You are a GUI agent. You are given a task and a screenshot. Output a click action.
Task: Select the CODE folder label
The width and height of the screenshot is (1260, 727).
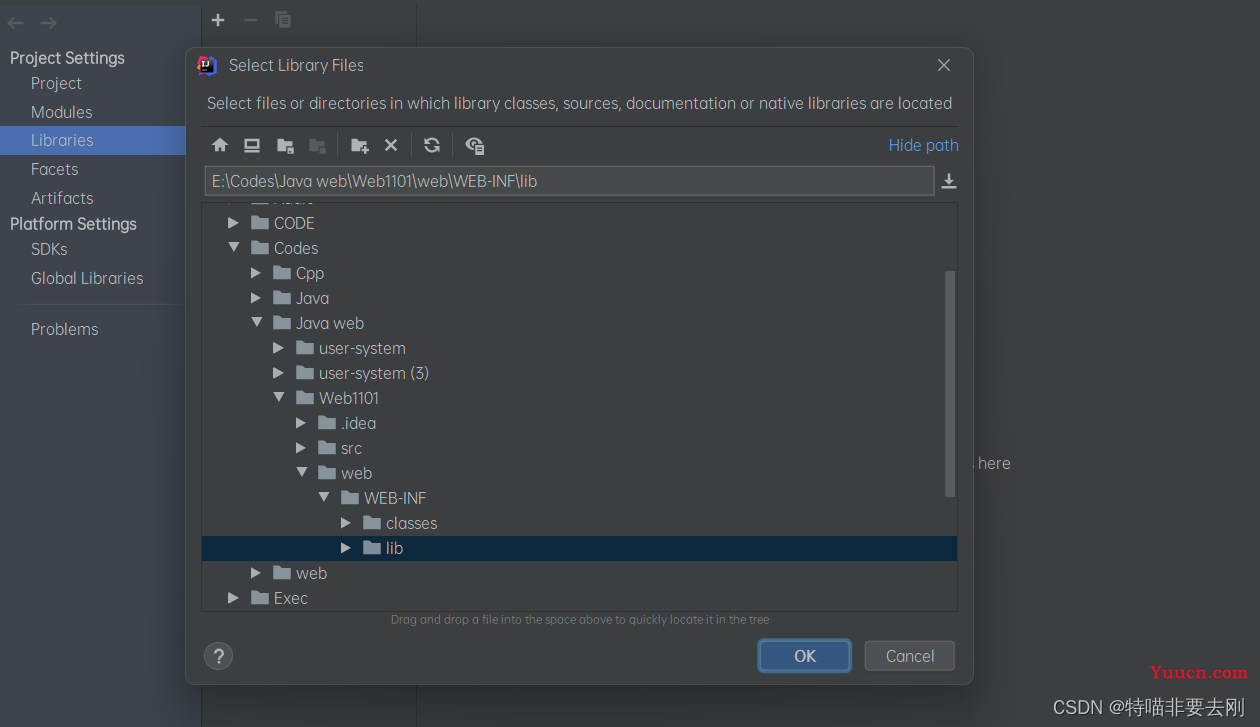tap(294, 223)
